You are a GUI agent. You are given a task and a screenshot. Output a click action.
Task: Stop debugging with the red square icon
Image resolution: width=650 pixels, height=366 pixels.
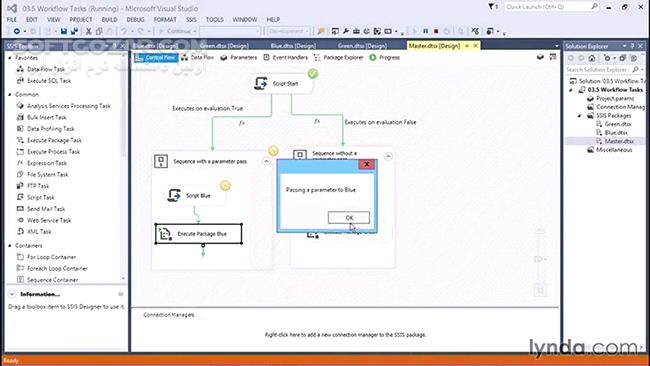[x=436, y=31]
